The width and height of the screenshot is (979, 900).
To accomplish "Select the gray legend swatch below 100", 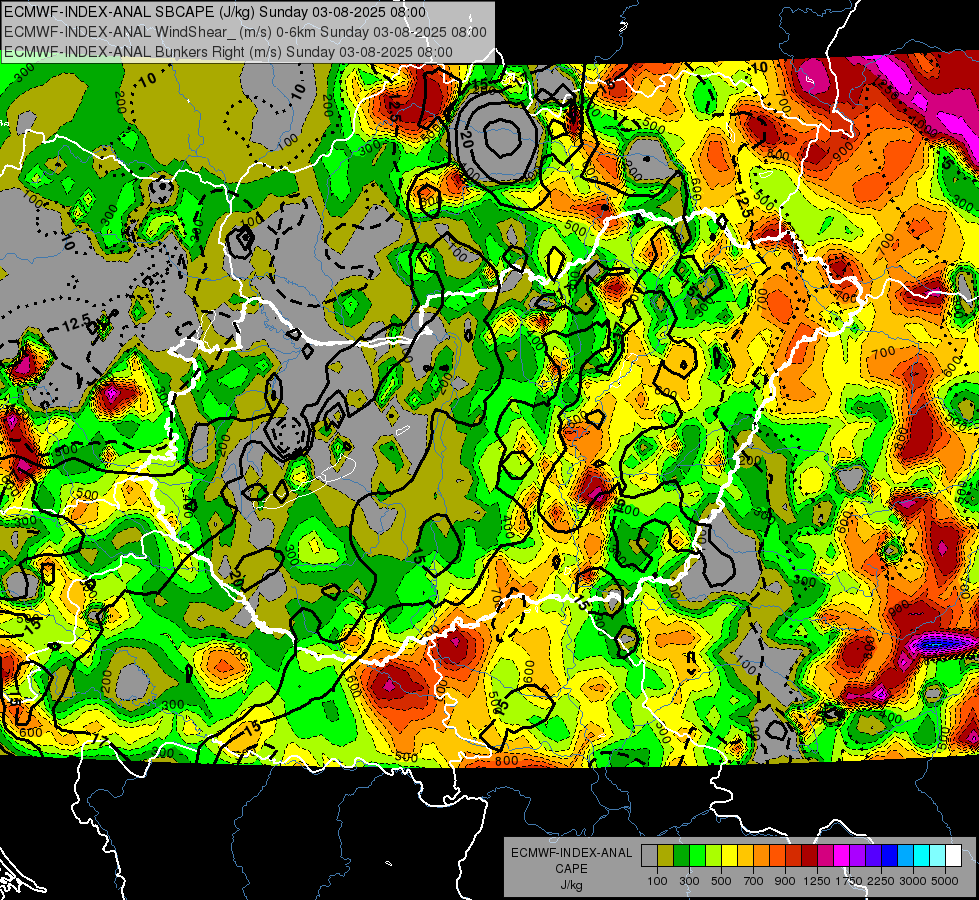I will (649, 856).
